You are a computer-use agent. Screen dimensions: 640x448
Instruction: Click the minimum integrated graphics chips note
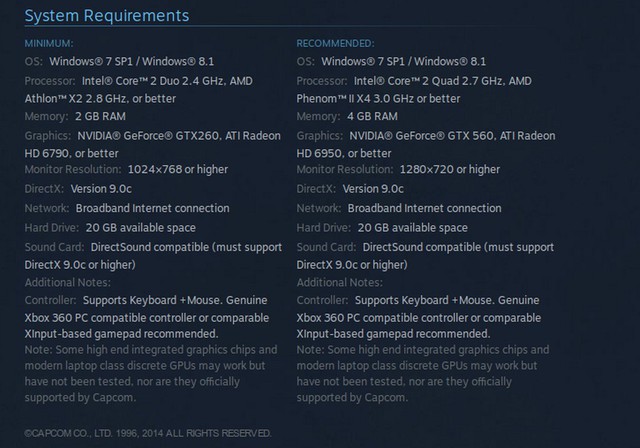point(151,374)
